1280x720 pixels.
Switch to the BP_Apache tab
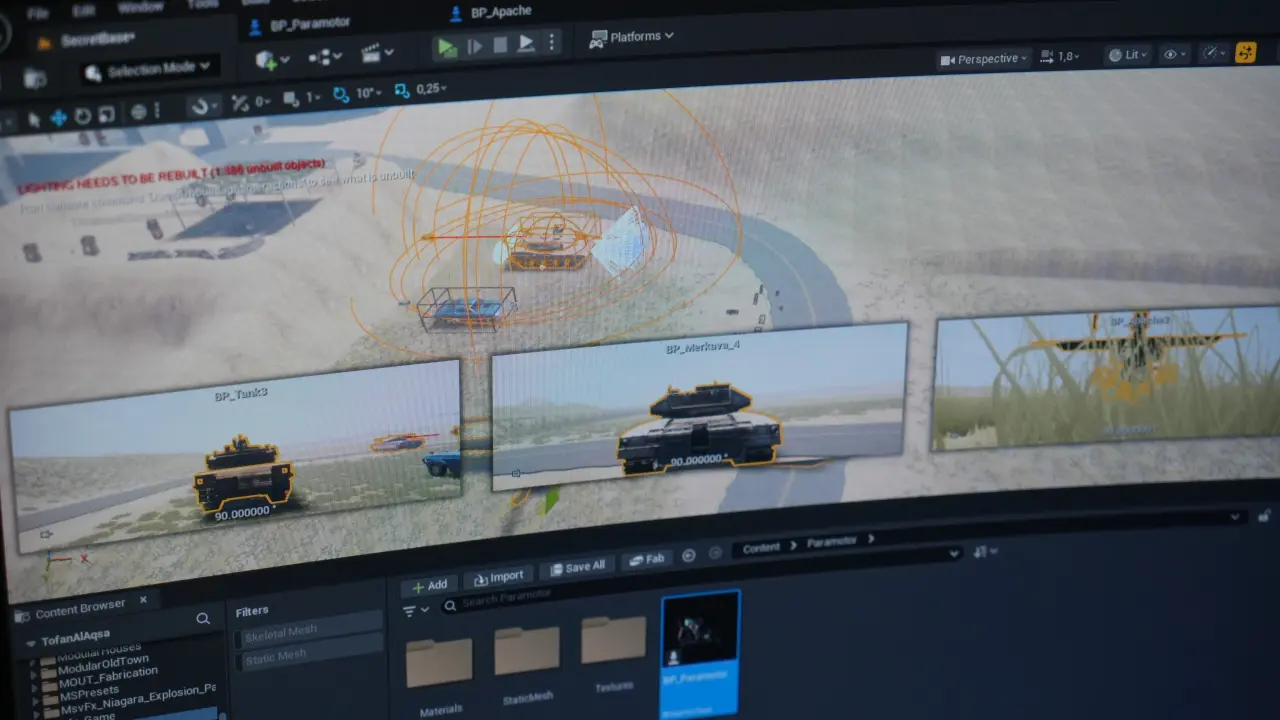tap(491, 13)
